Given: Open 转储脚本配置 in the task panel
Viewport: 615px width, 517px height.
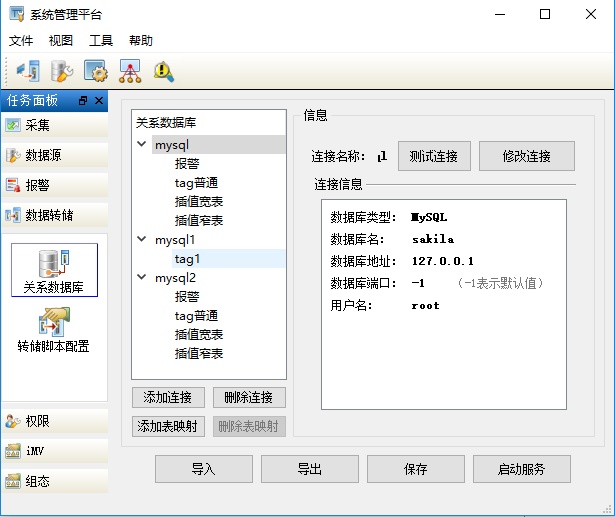Looking at the screenshot, I should [53, 330].
